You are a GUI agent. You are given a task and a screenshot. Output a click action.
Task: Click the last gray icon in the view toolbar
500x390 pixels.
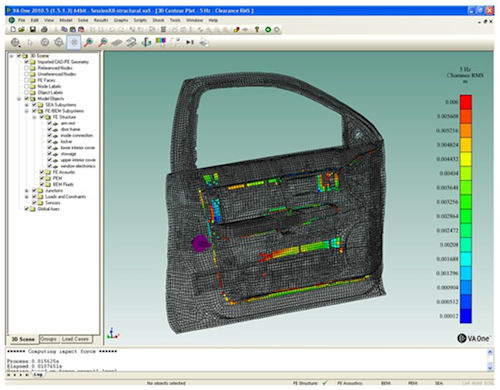[x=204, y=42]
